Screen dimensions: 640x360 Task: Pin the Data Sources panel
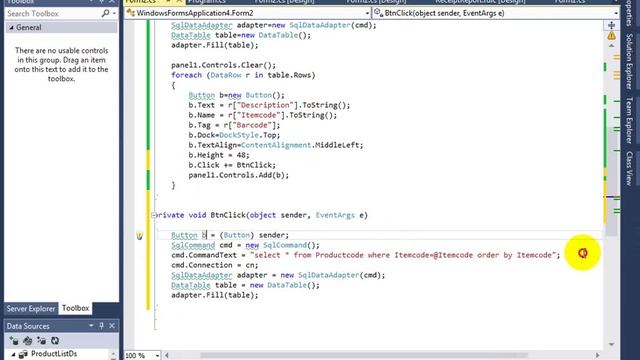click(101, 326)
